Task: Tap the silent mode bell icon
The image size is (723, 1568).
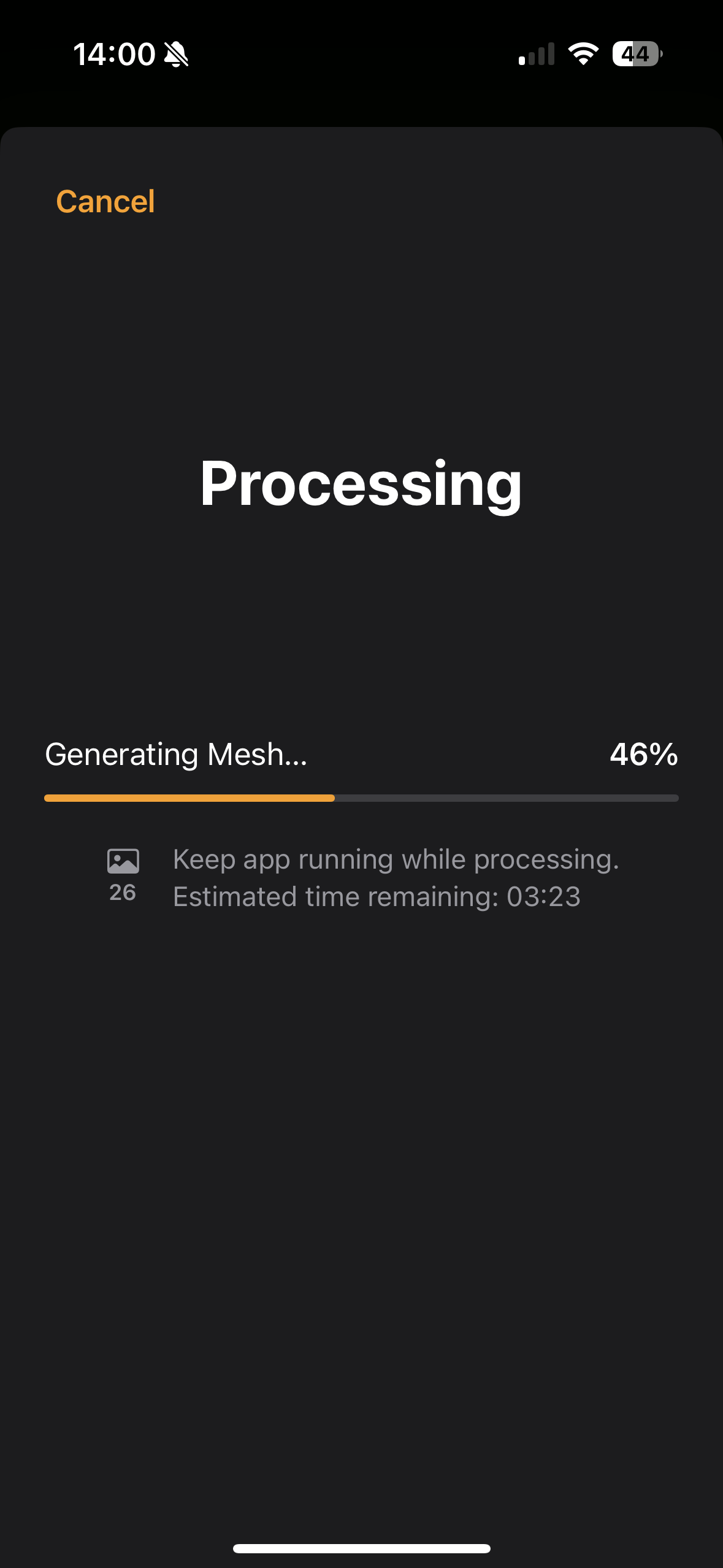Action: pyautogui.click(x=177, y=55)
